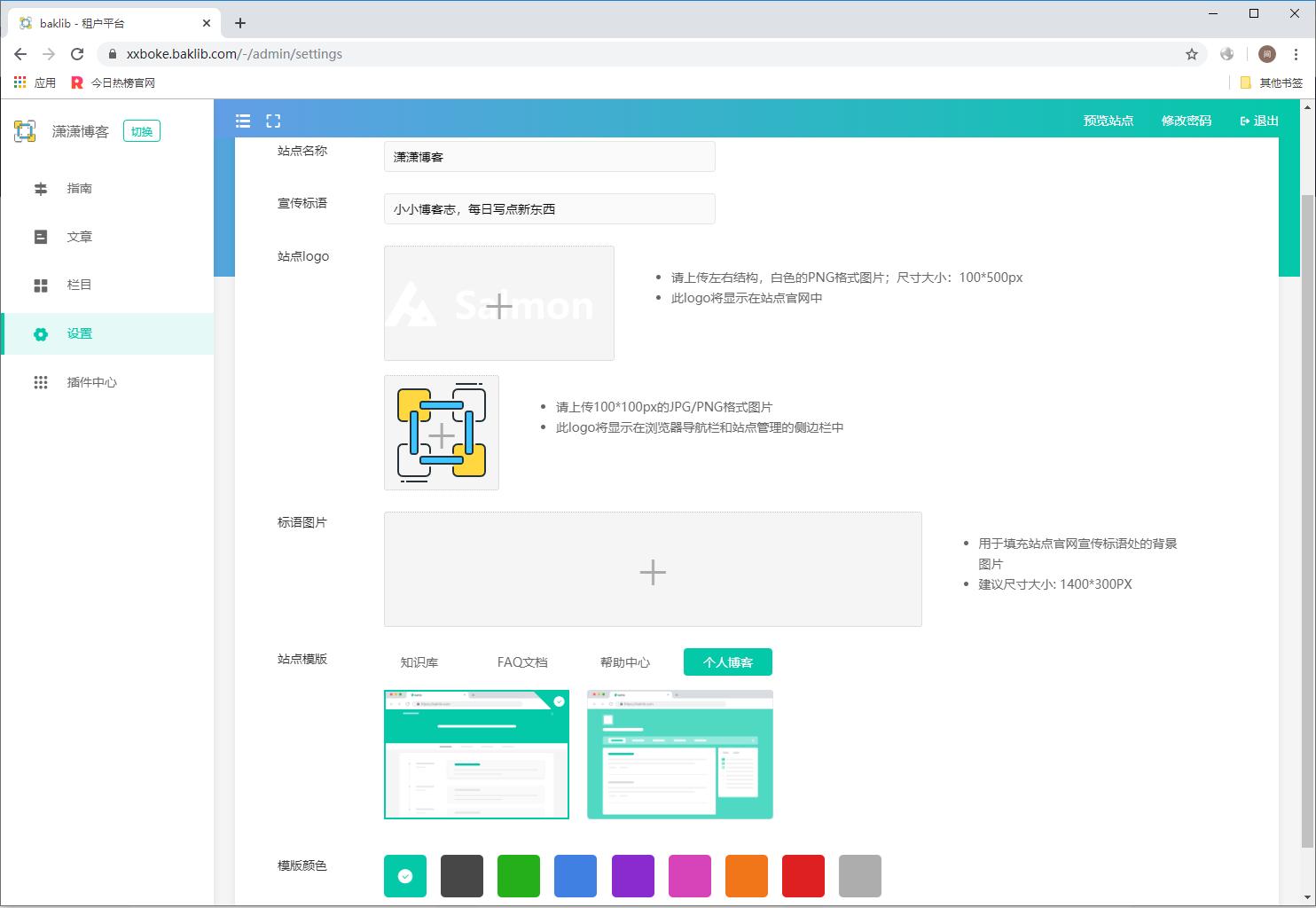The width and height of the screenshot is (1316, 908).
Task: Open the 文章 section from sidebar
Action: [x=80, y=236]
